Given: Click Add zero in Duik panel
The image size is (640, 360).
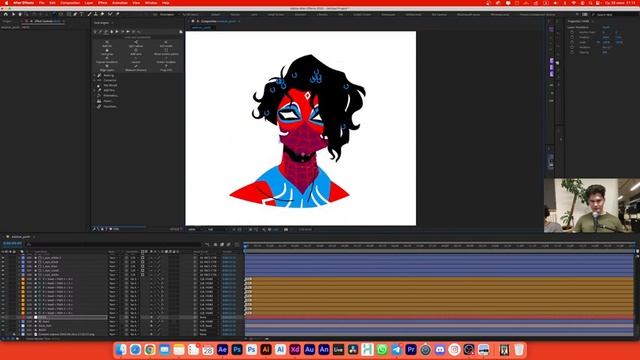Looking at the screenshot, I should (x=136, y=52).
